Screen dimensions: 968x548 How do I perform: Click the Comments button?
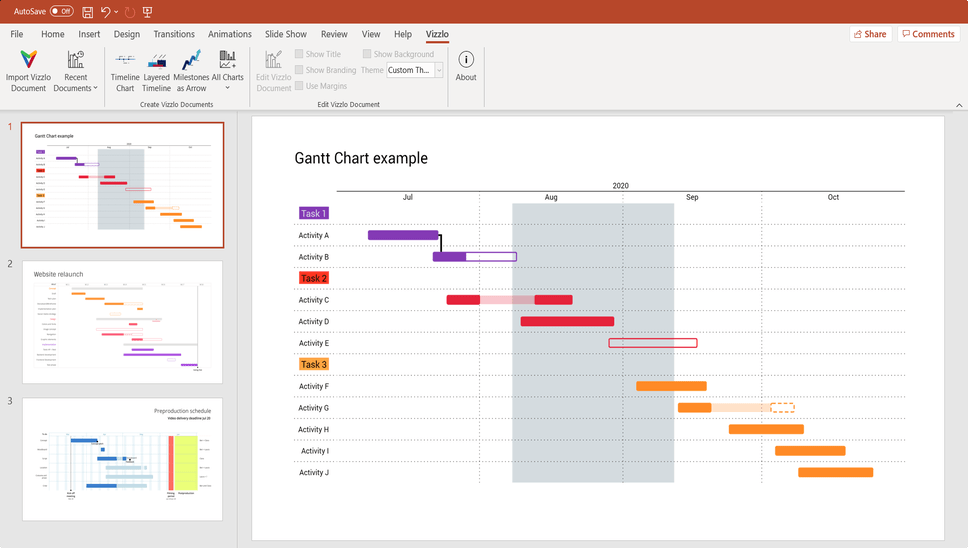pyautogui.click(x=928, y=34)
